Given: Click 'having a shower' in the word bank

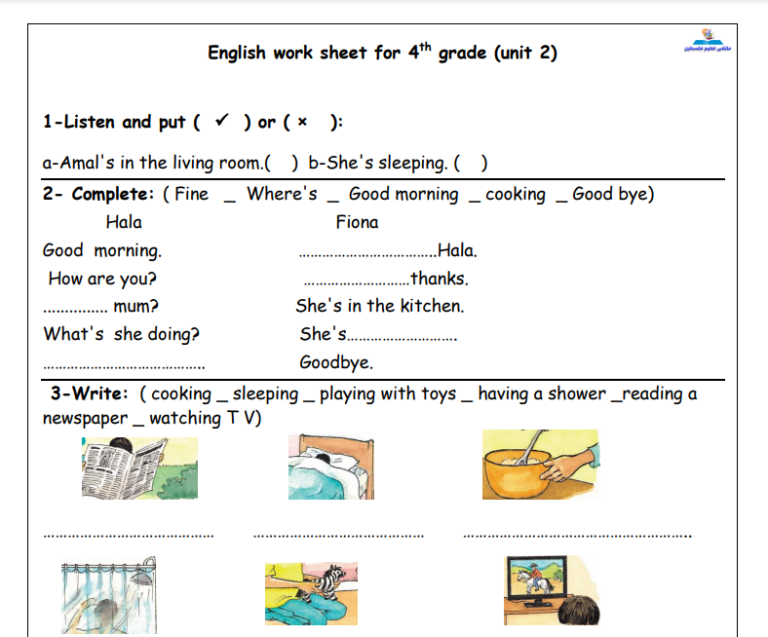Looking at the screenshot, I should [542, 394].
